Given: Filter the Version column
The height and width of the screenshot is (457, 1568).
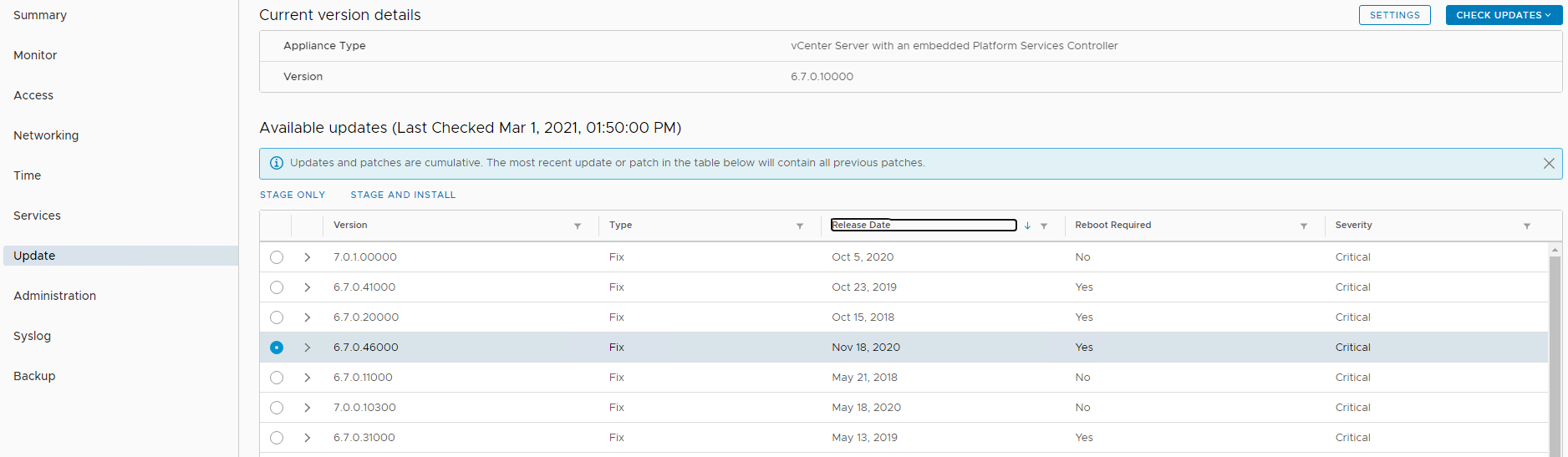Looking at the screenshot, I should tap(578, 226).
